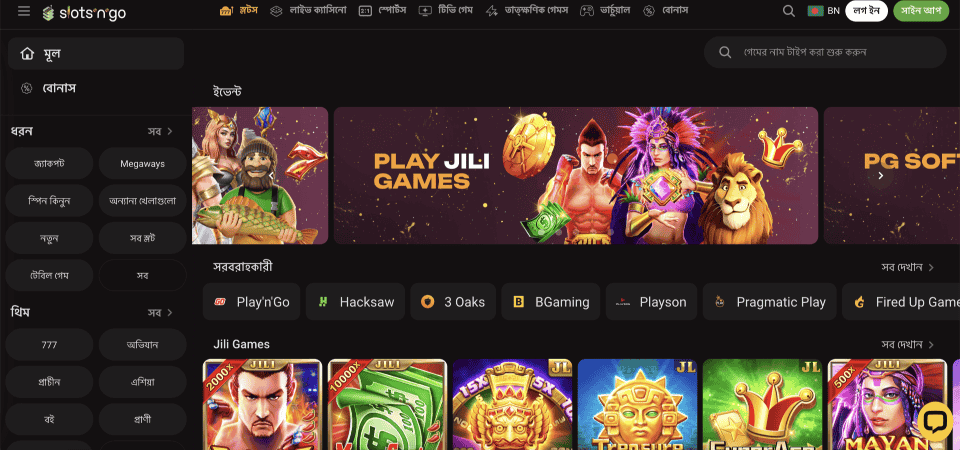Expand all game types chevron beside ধরন
Screen dimensions: 960x450
[170, 131]
